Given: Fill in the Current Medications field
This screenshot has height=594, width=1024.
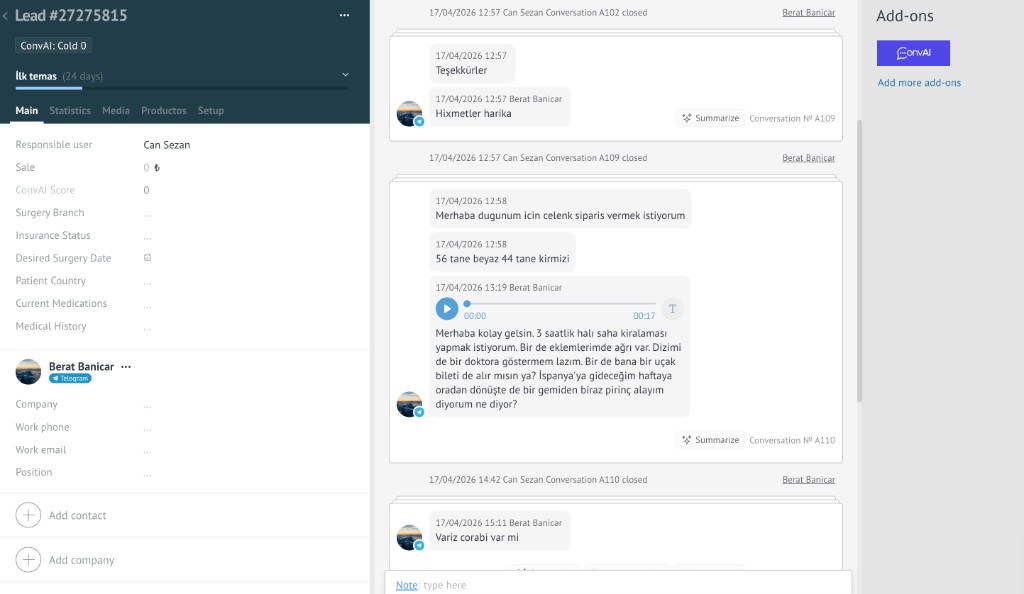Looking at the screenshot, I should pyautogui.click(x=148, y=304).
